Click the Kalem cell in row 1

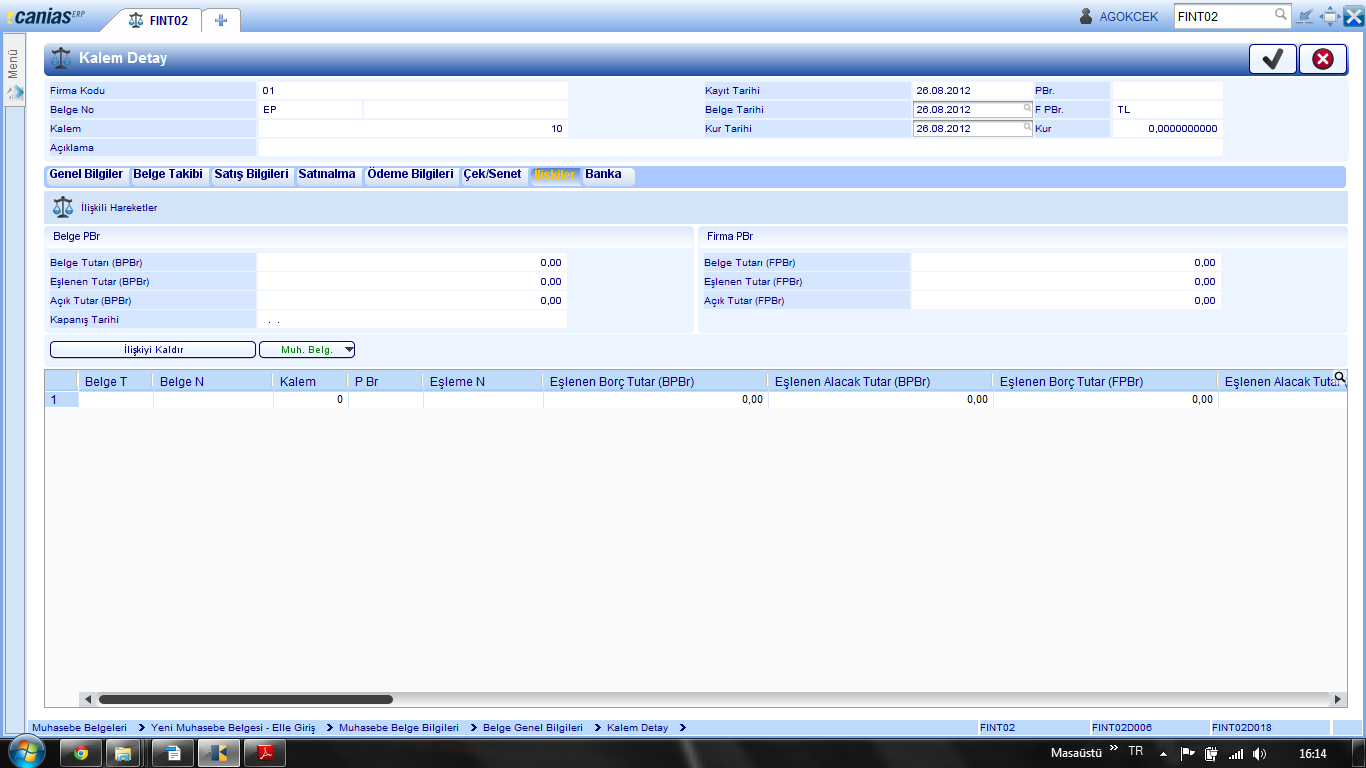311,399
